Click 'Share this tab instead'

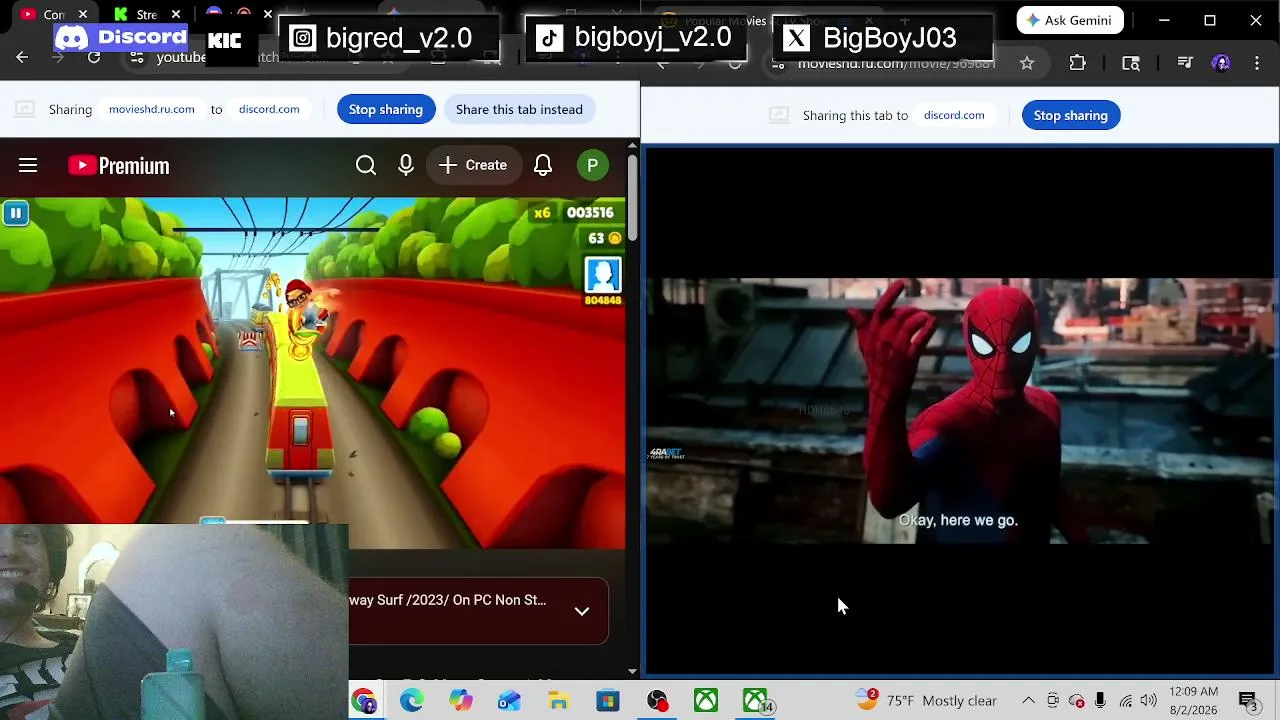pyautogui.click(x=519, y=109)
